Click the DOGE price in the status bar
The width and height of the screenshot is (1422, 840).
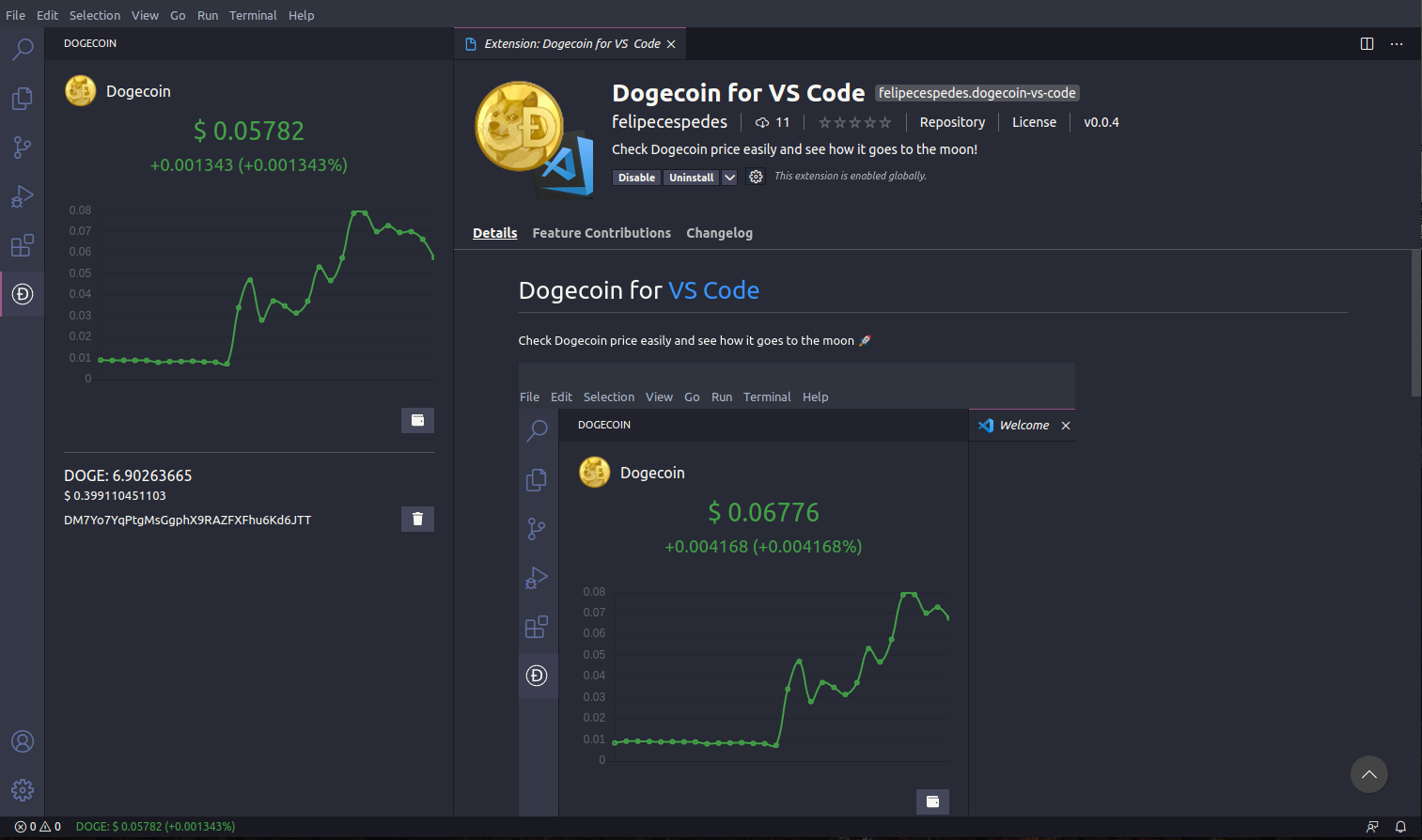point(155,826)
